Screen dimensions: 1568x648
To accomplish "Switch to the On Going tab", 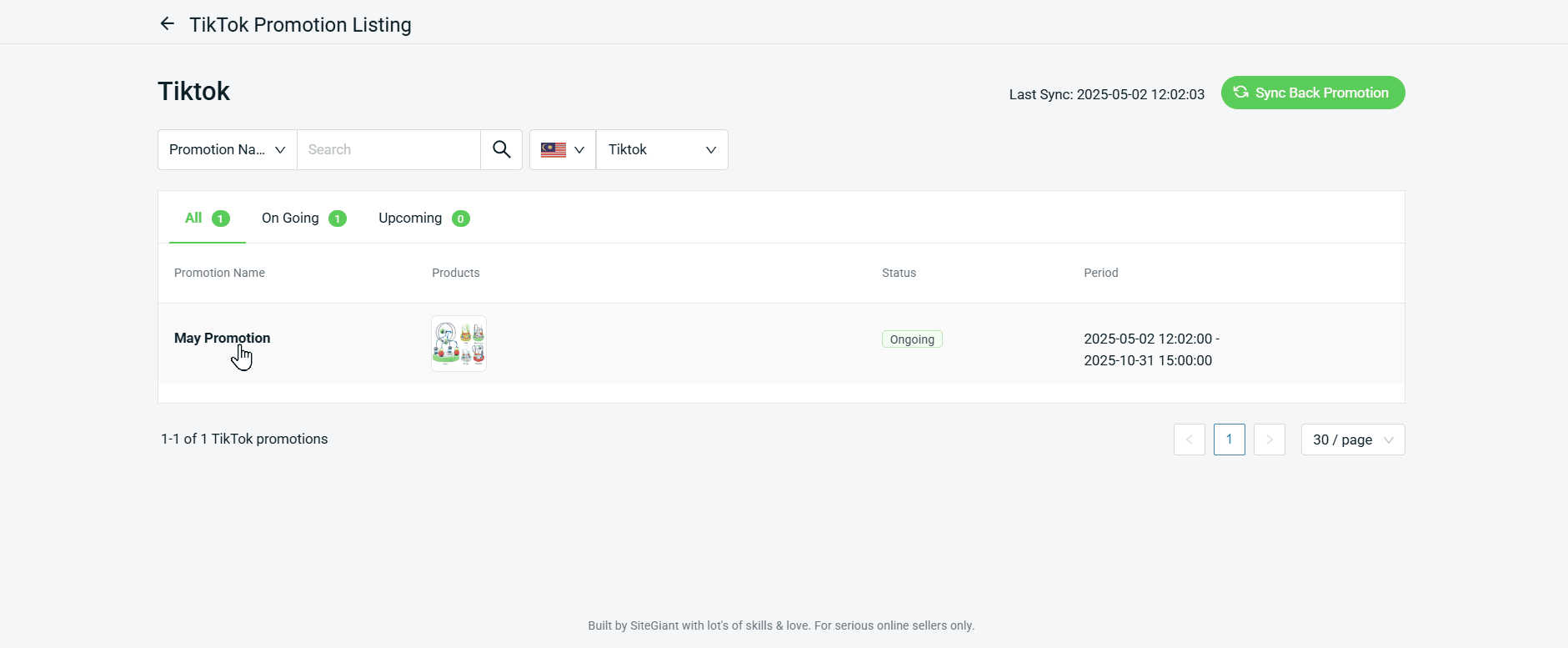I will click(303, 218).
